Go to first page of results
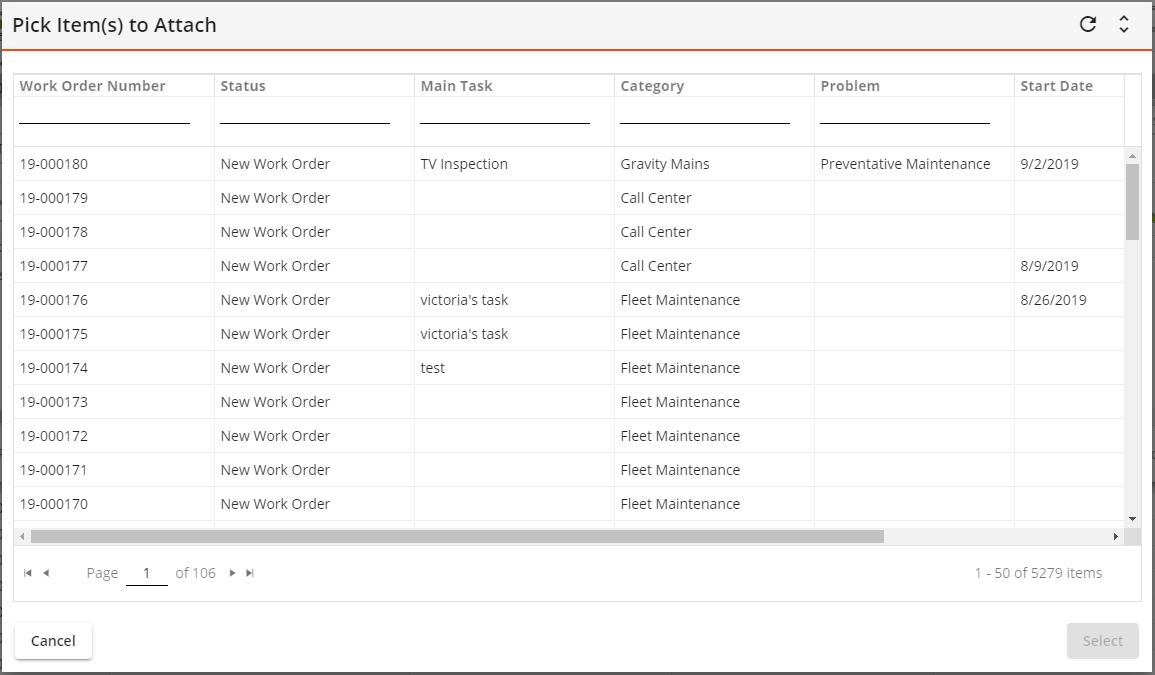The height and width of the screenshot is (675, 1155). click(28, 573)
